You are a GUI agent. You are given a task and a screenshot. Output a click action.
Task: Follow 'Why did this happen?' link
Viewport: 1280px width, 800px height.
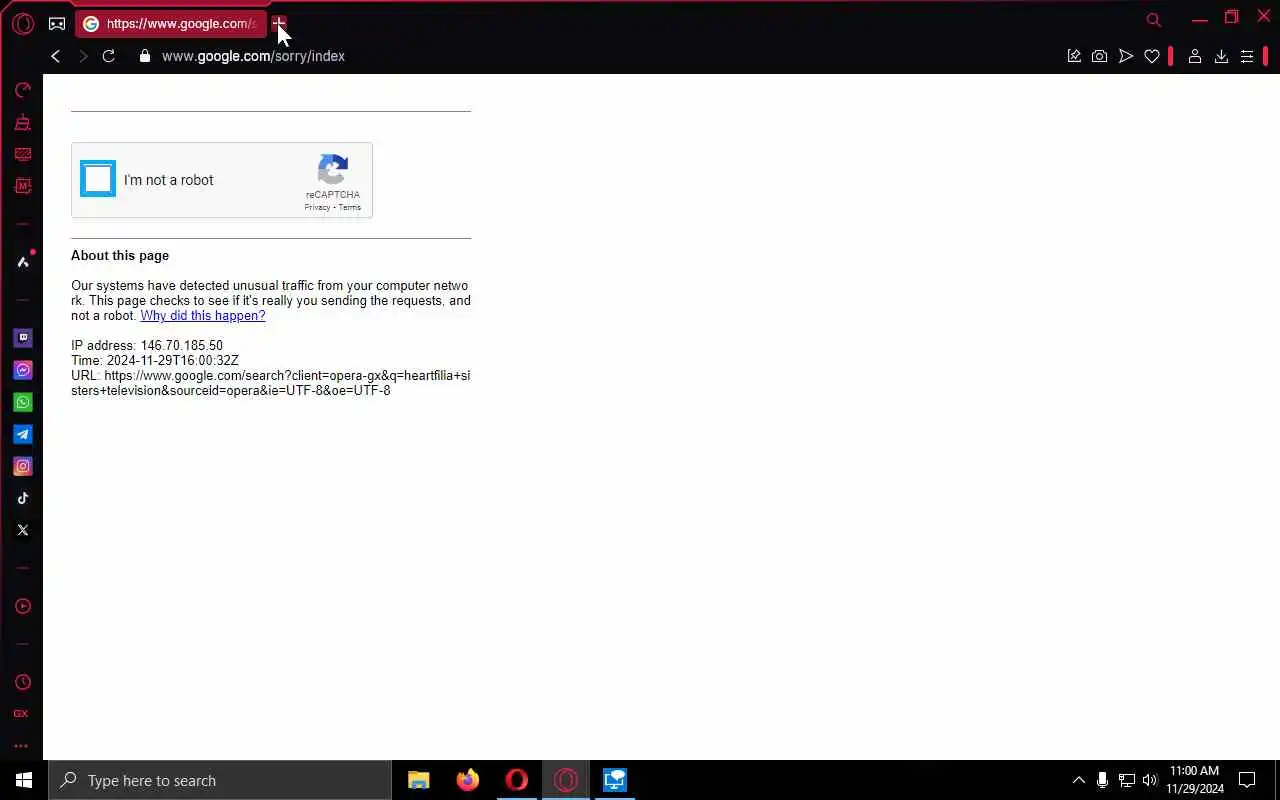coord(203,316)
